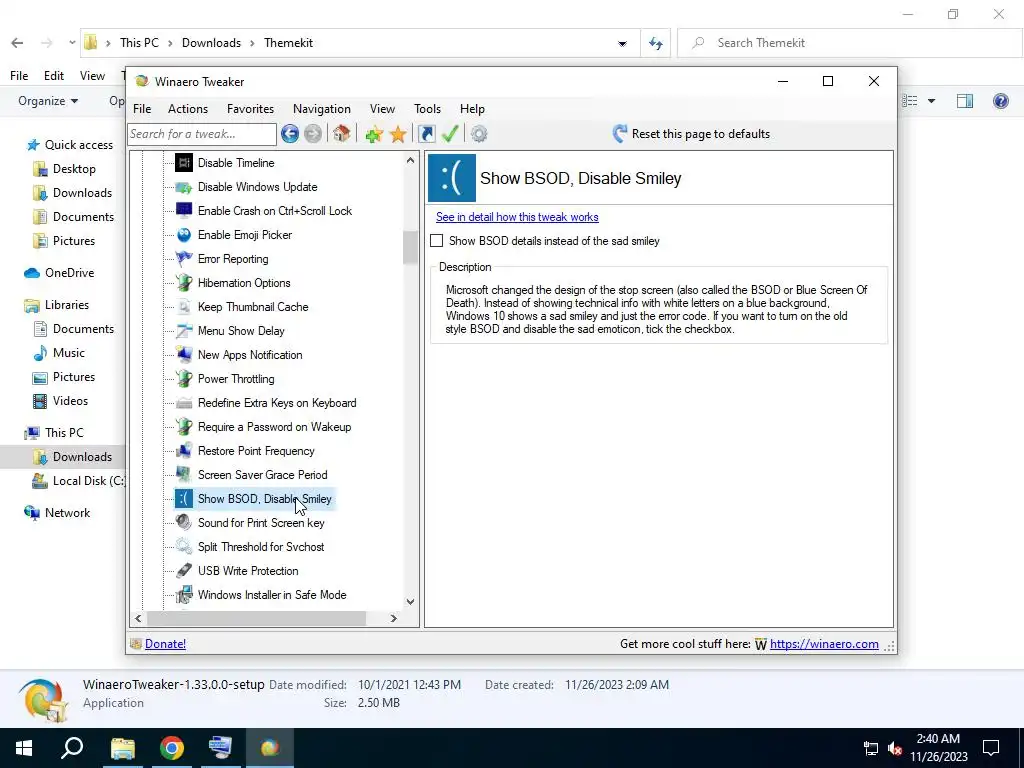Click the Enable Emoji Picker icon
1024x768 pixels.
[184, 234]
